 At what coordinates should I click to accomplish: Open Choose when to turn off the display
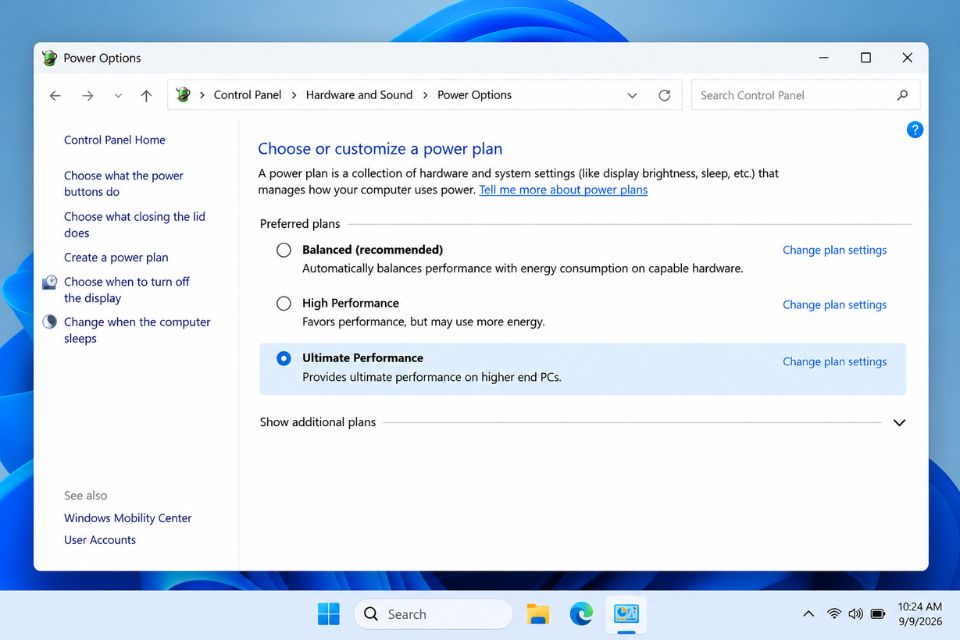point(127,290)
